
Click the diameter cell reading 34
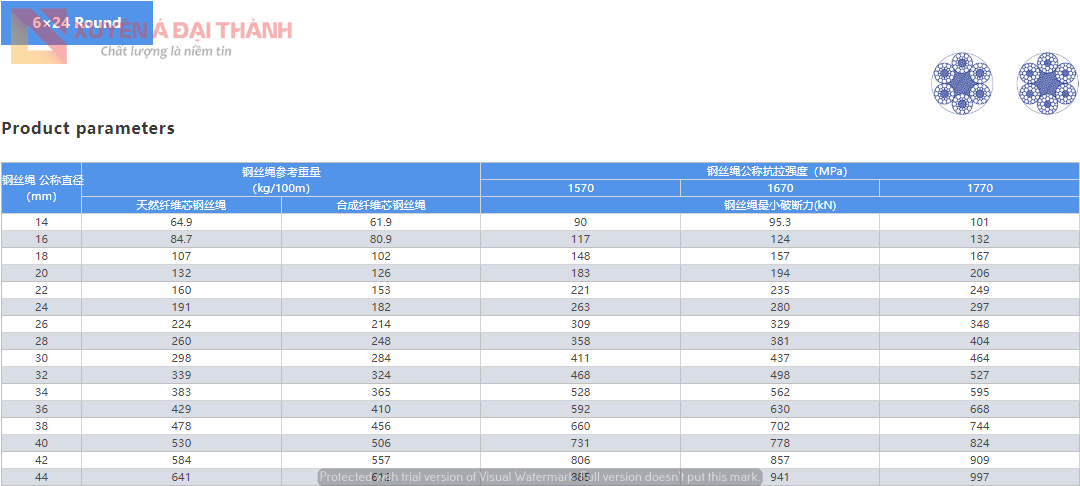point(42,392)
